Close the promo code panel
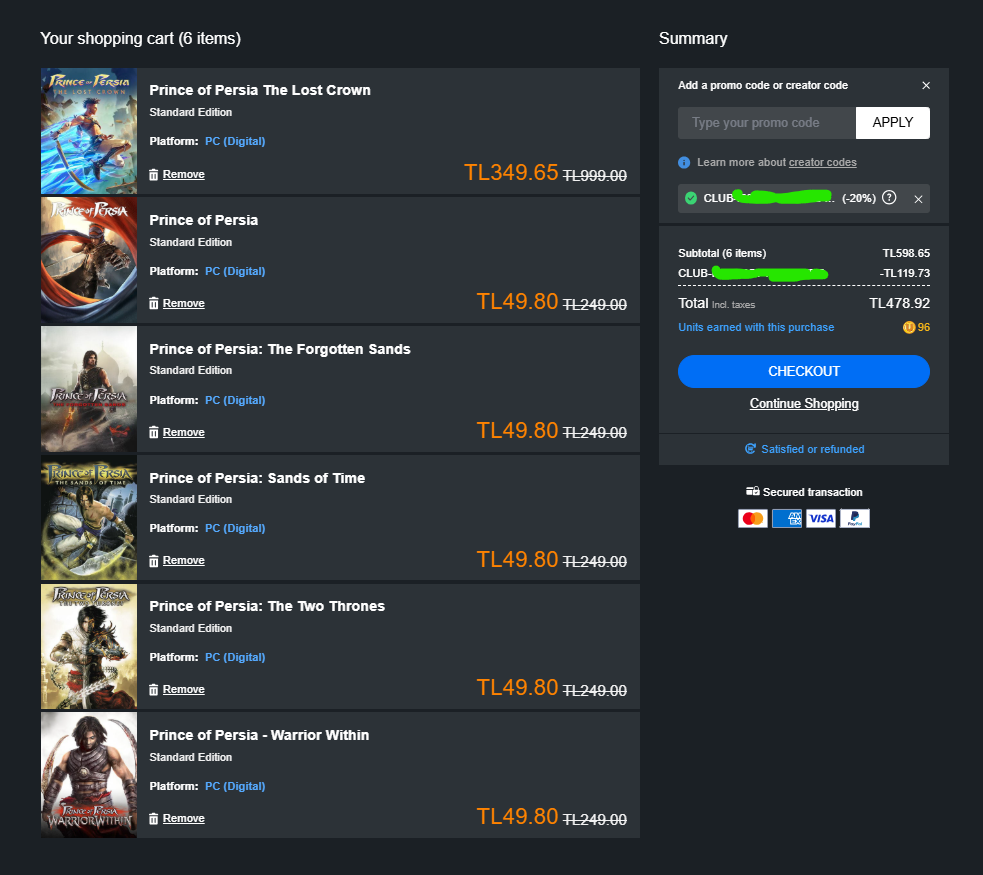 pos(926,85)
